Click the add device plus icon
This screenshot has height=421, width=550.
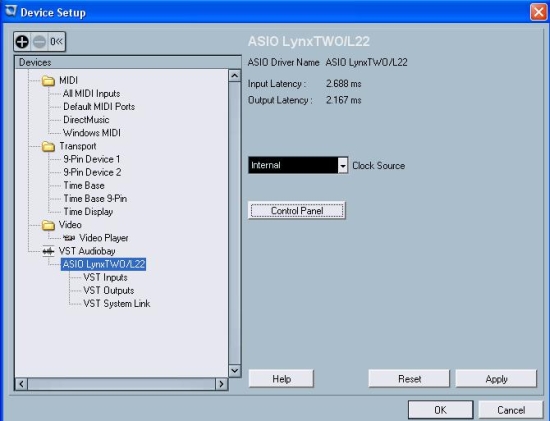tap(22, 42)
